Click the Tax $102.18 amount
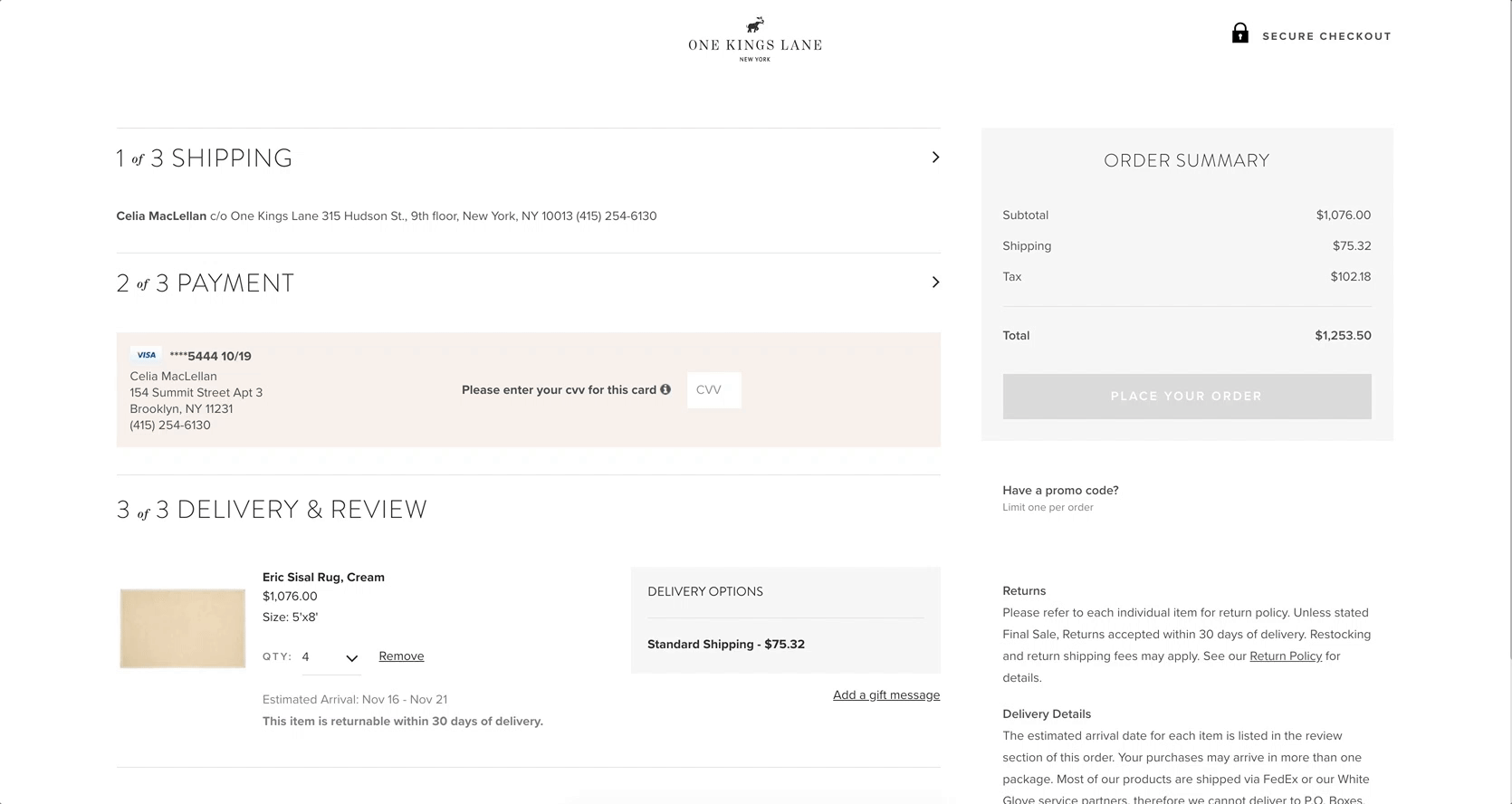Screen dimensions: 1512x804 [1351, 276]
